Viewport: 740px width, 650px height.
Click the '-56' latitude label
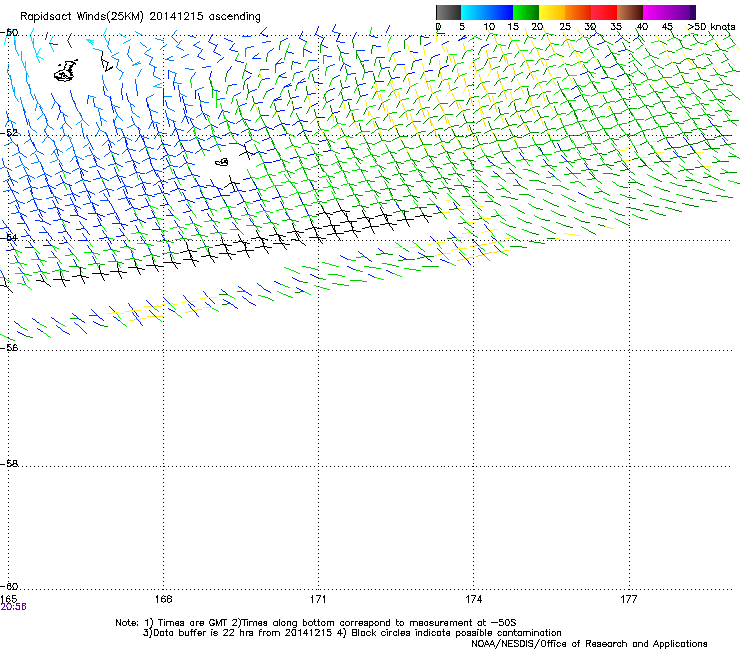[x=9, y=347]
